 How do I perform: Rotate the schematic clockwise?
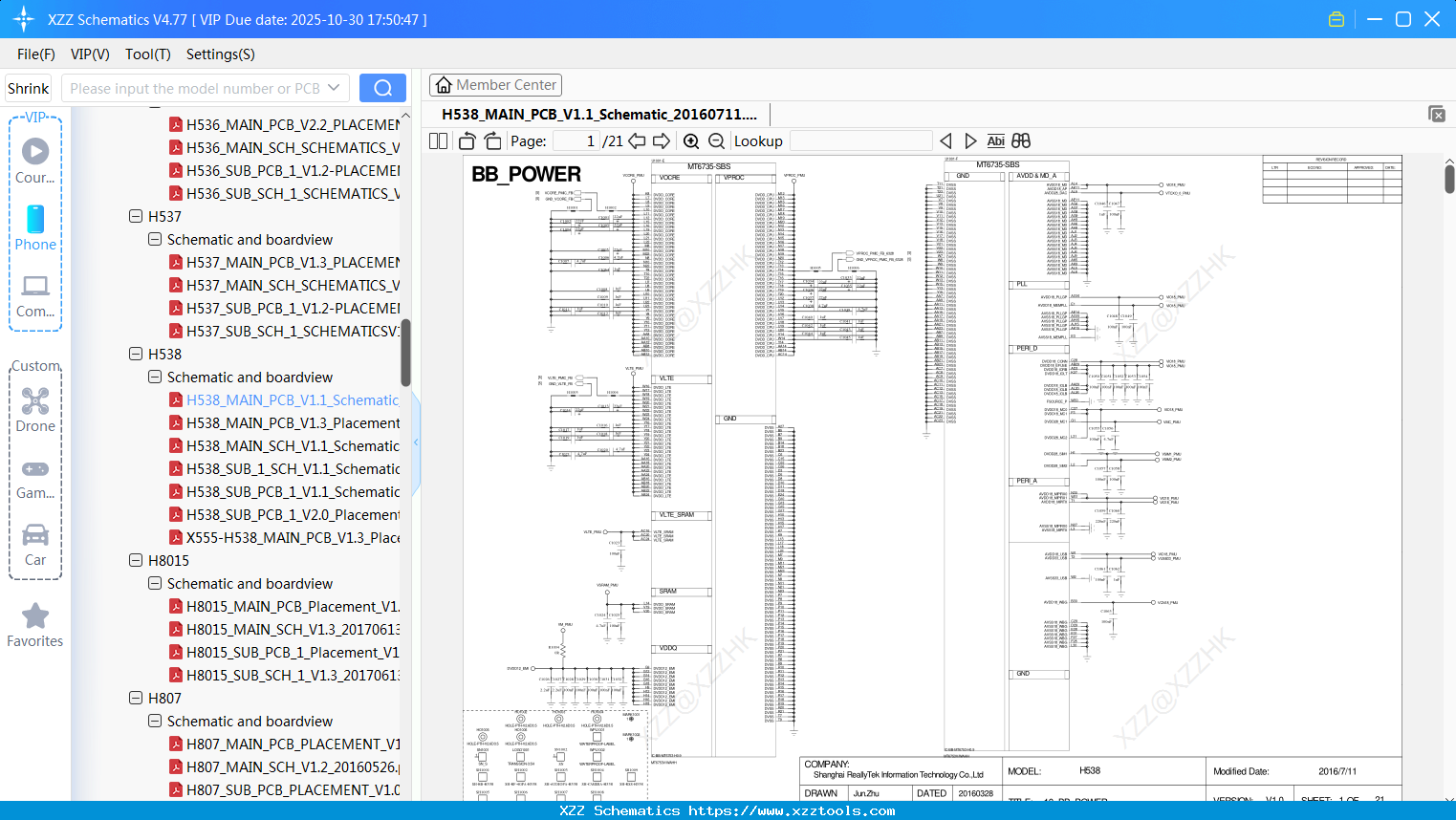tap(491, 140)
